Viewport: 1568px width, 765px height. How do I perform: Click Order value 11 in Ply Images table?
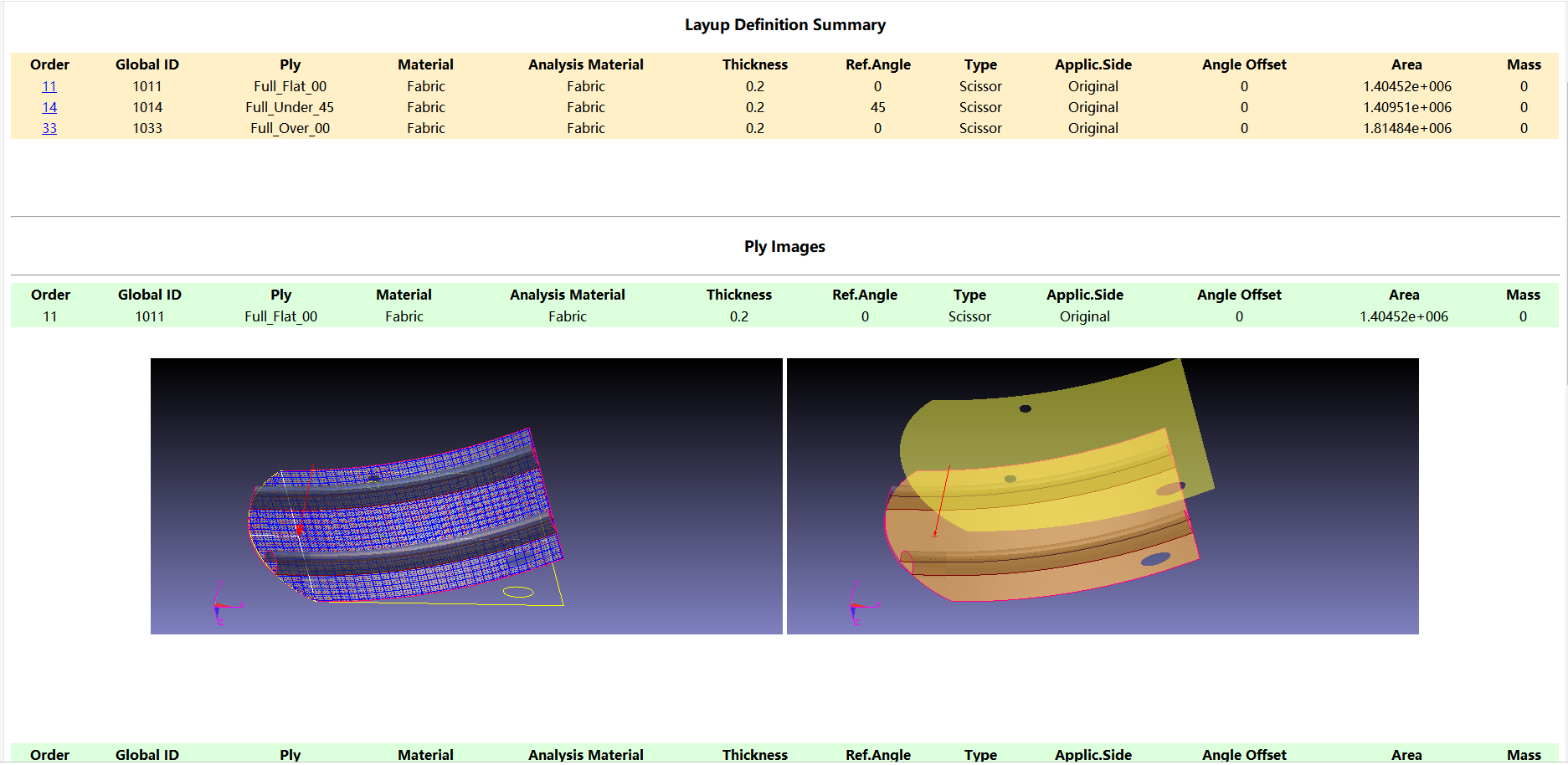pos(50,316)
